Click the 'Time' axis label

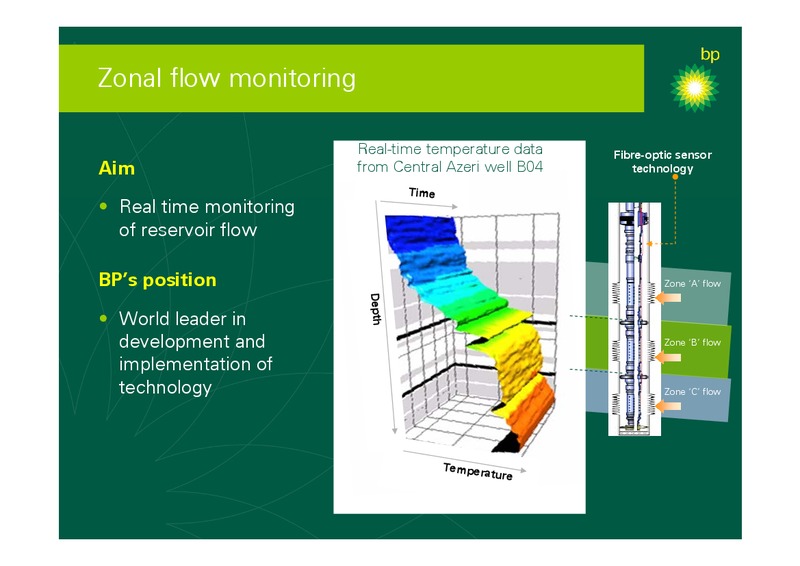pyautogui.click(x=421, y=193)
